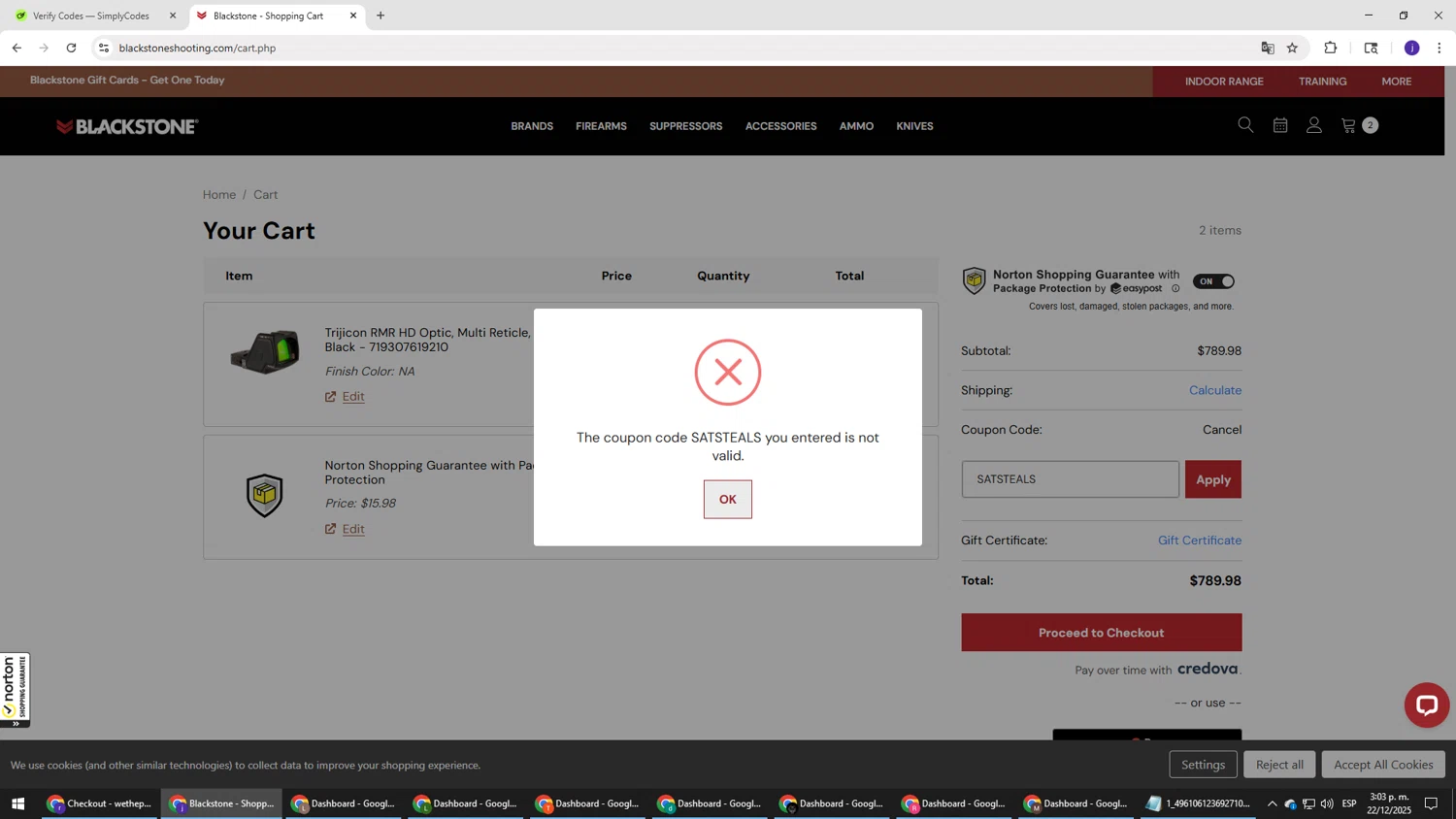Click Blackstone Gift Cards promo banner
1456x819 pixels.
(x=127, y=81)
